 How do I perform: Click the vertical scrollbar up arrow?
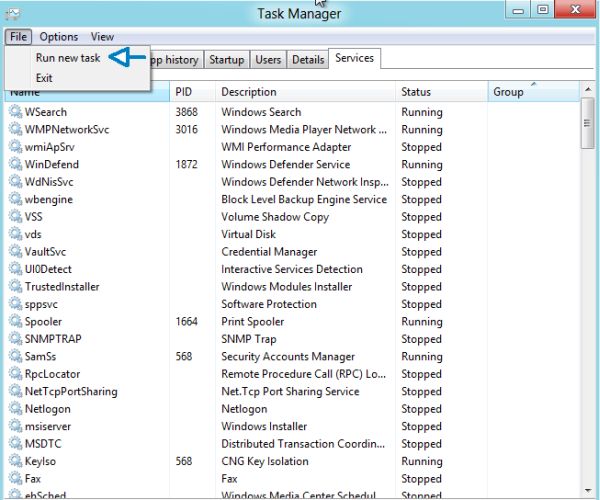(x=588, y=89)
